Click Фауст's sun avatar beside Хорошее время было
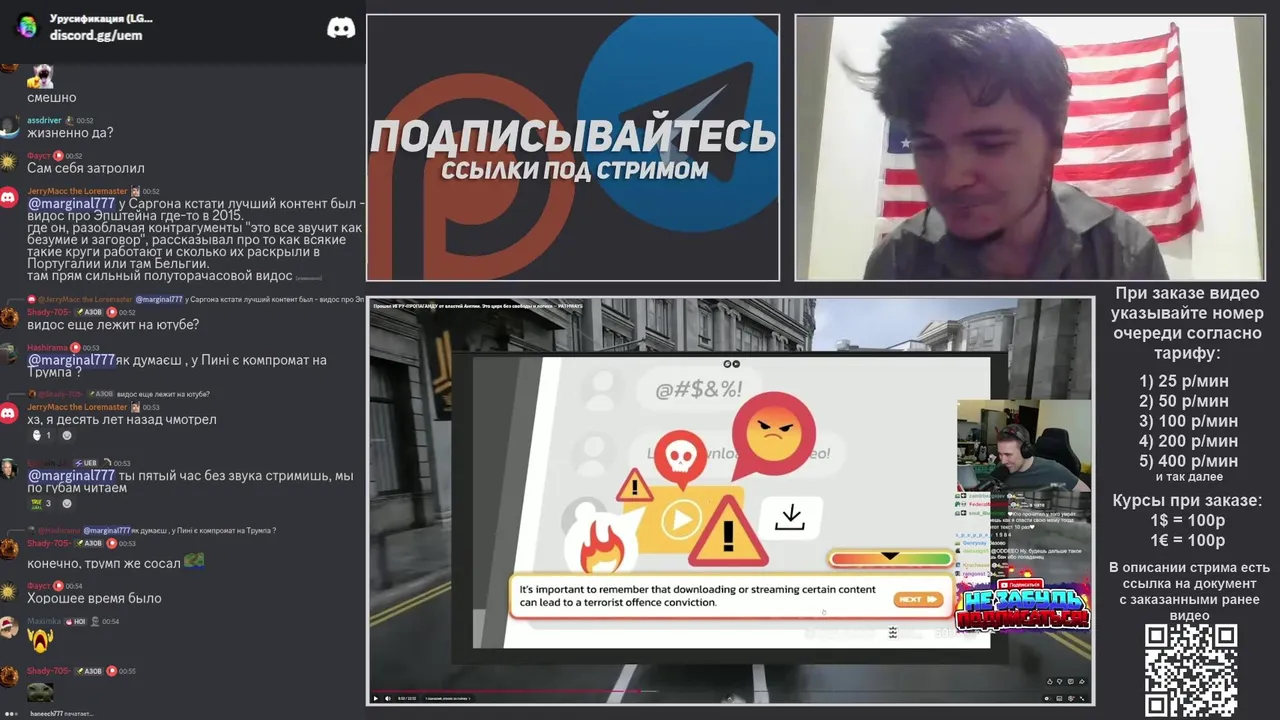 pos(9,593)
